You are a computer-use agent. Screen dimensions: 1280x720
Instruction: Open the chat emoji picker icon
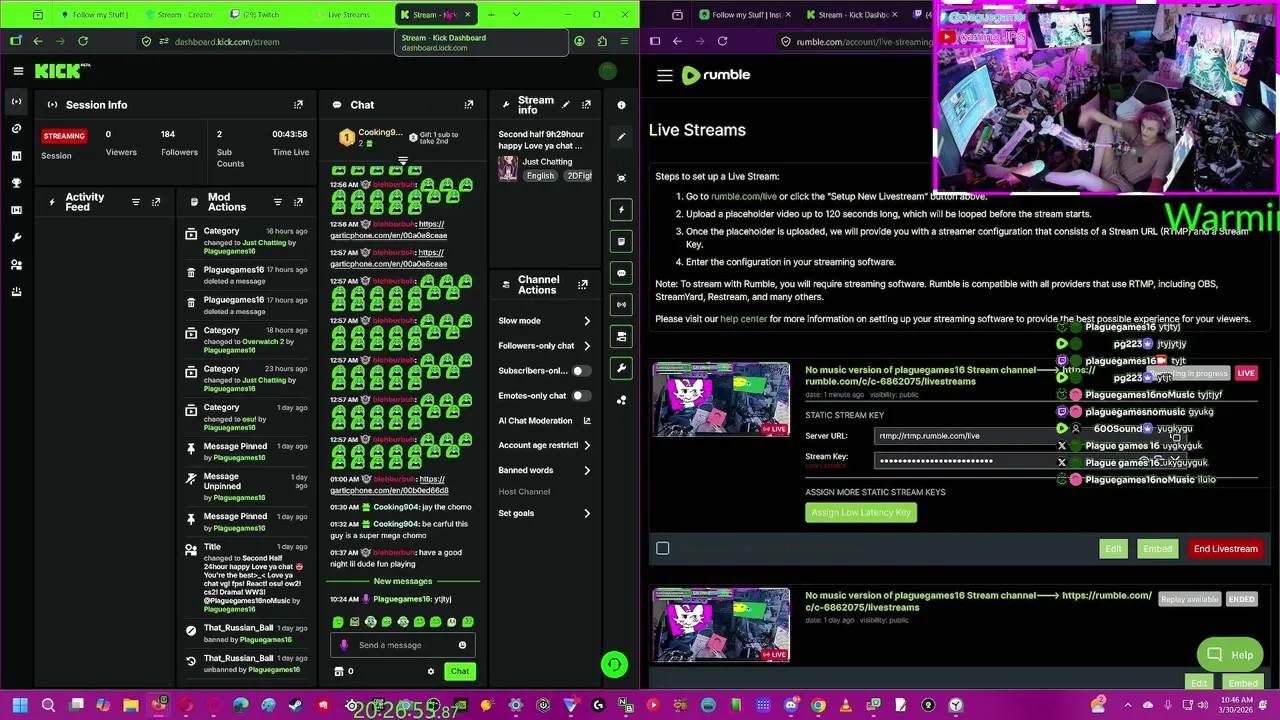click(x=462, y=645)
